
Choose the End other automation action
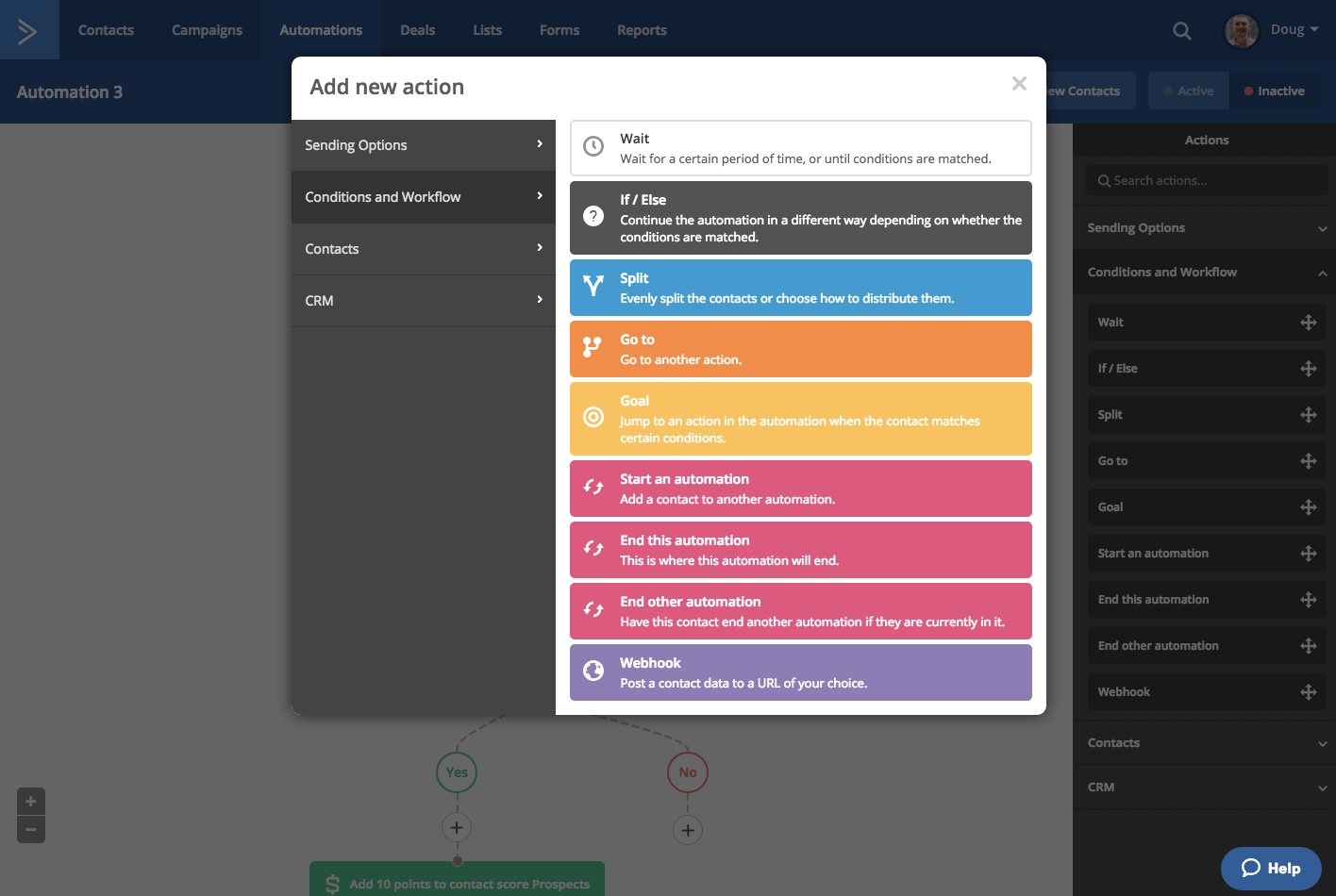click(x=801, y=611)
